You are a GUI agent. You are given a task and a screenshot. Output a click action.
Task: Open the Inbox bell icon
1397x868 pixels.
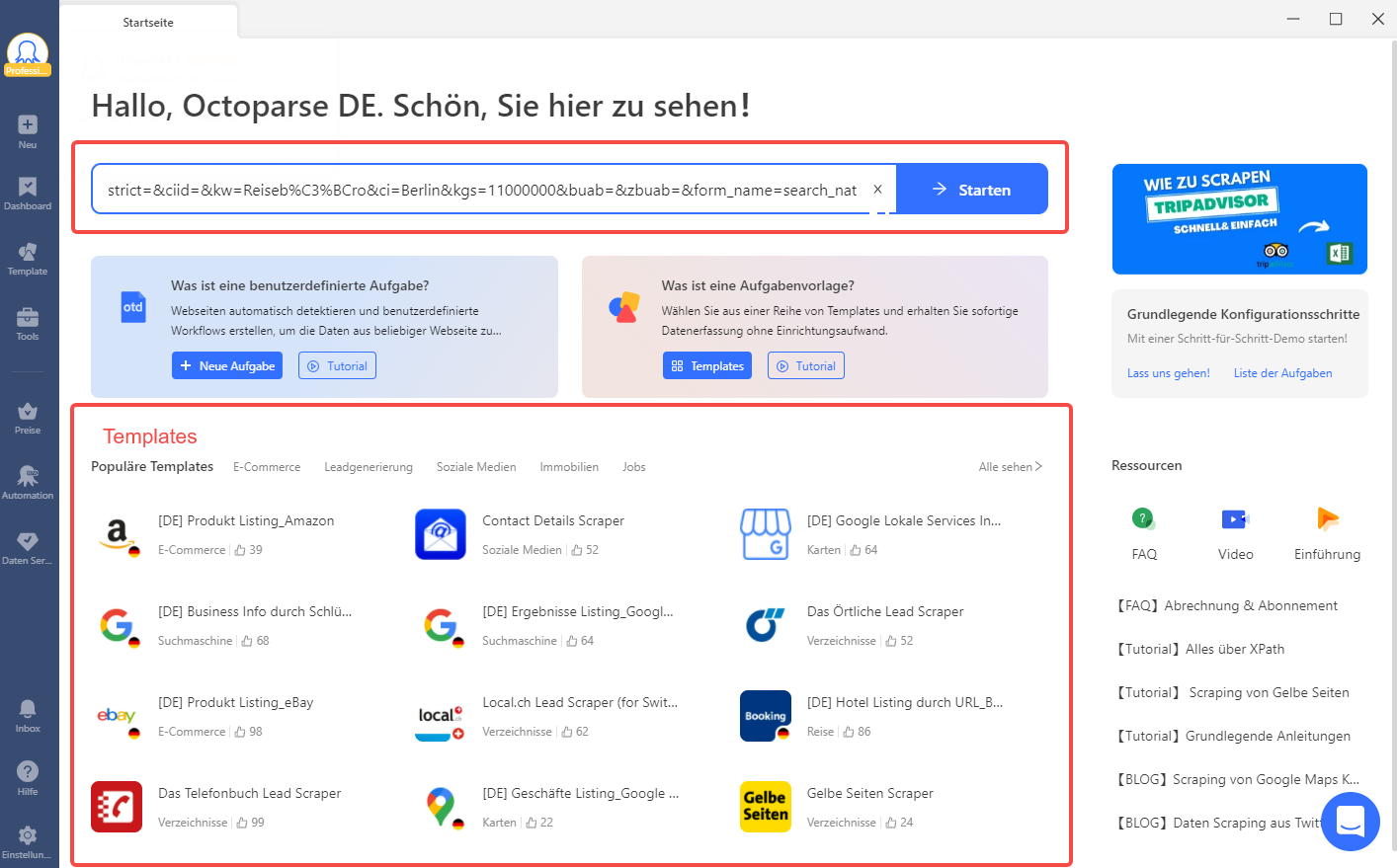(x=28, y=708)
